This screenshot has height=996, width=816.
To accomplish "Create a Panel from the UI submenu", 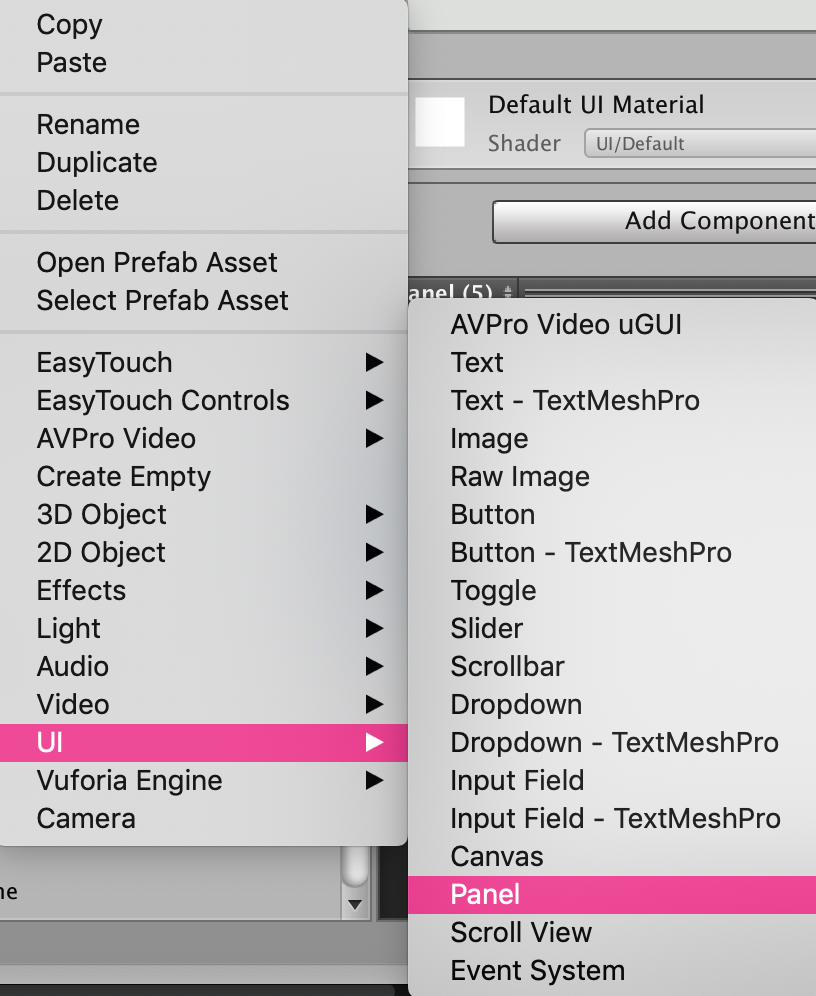I will point(485,894).
